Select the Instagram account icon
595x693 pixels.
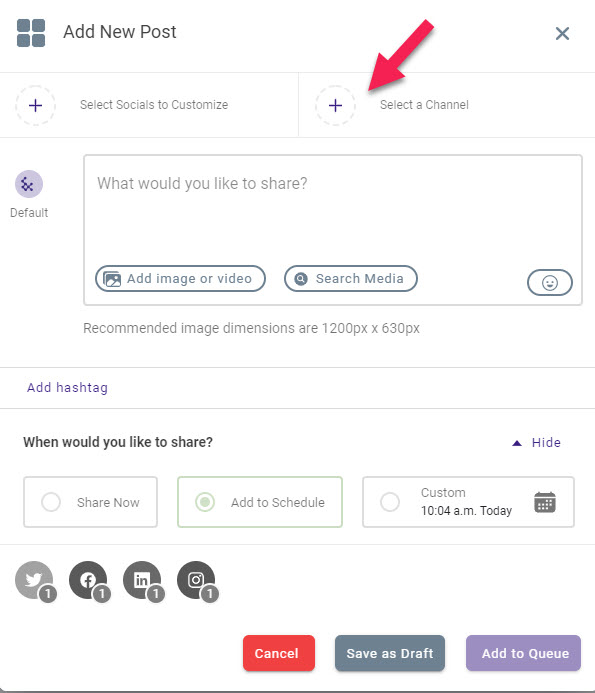196,580
